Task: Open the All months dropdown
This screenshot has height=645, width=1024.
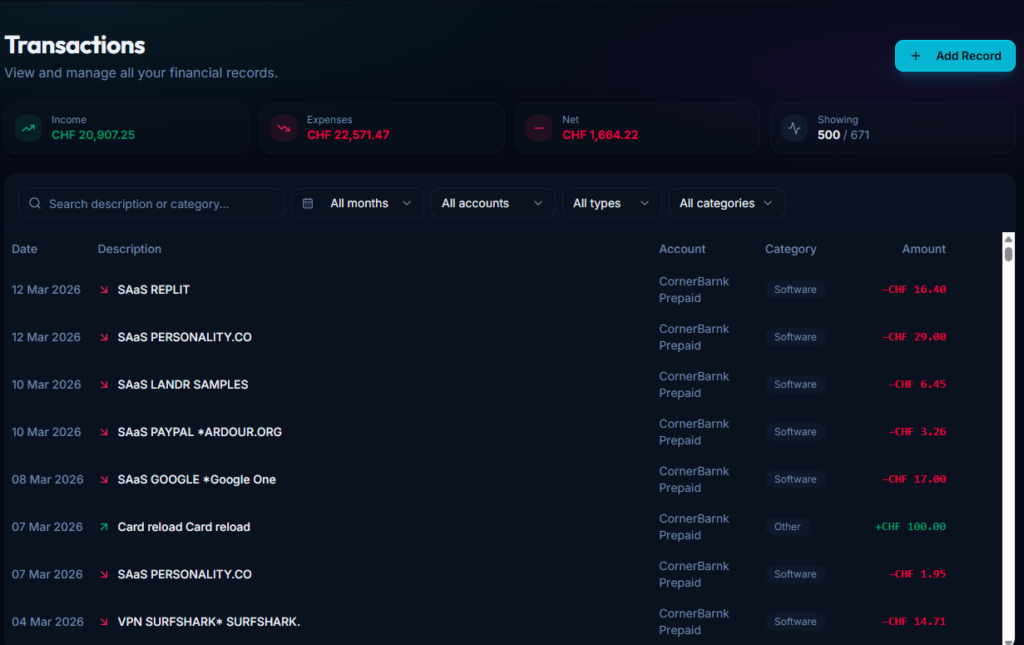Action: tap(358, 204)
